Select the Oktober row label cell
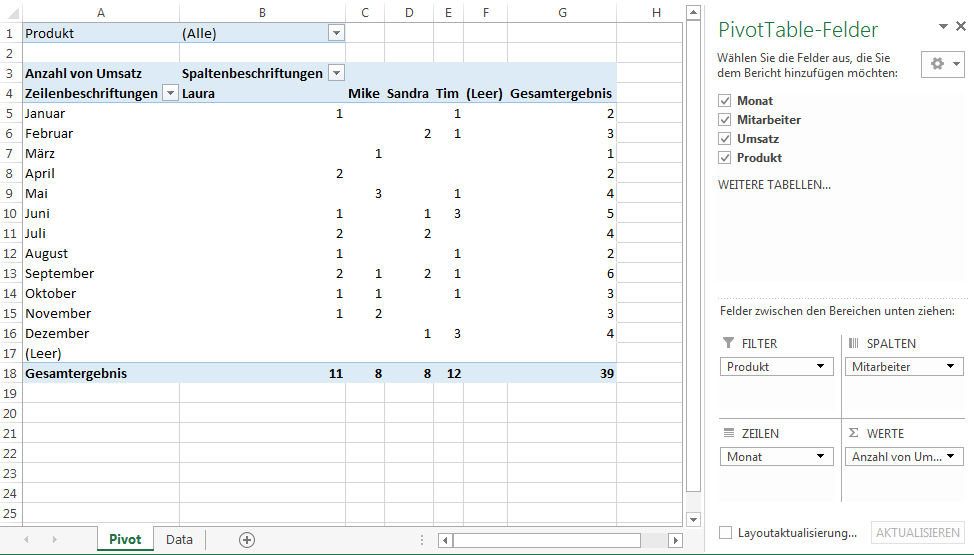The image size is (974, 555). click(101, 293)
